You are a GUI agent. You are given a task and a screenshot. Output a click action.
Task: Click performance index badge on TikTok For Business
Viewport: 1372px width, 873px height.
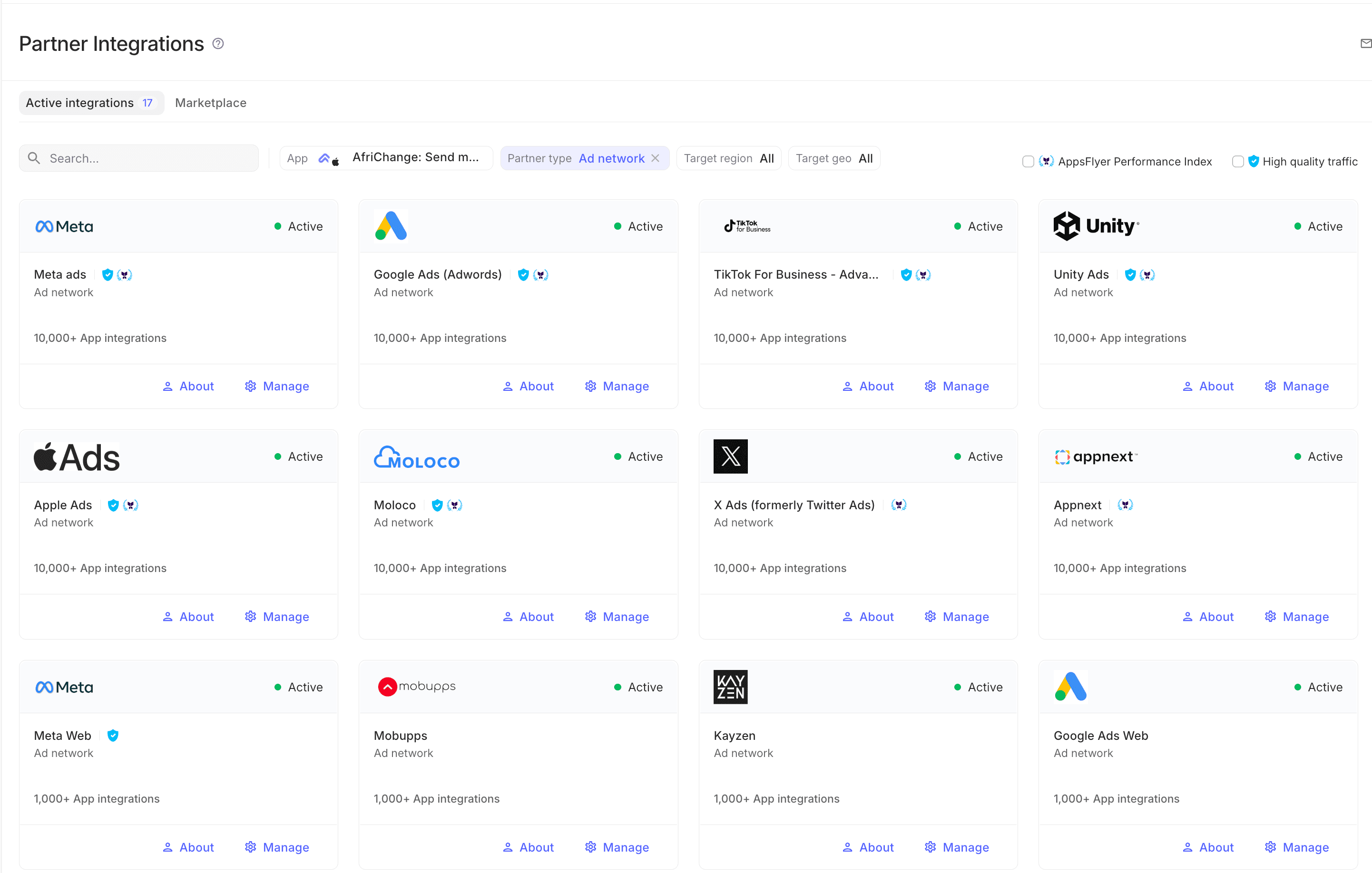tap(923, 274)
